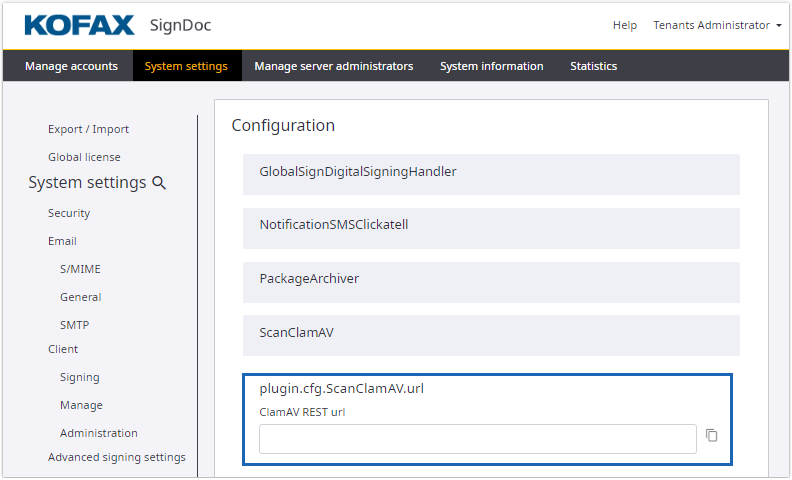Switch to the Manage accounts tab
792x480 pixels.
coord(71,66)
